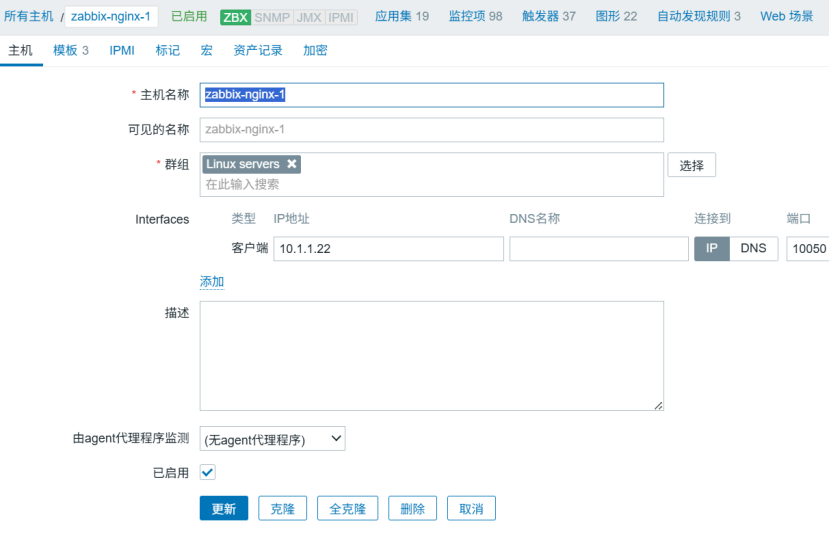This screenshot has width=829, height=533.
Task: Click the 克隆 button
Action: point(283,509)
